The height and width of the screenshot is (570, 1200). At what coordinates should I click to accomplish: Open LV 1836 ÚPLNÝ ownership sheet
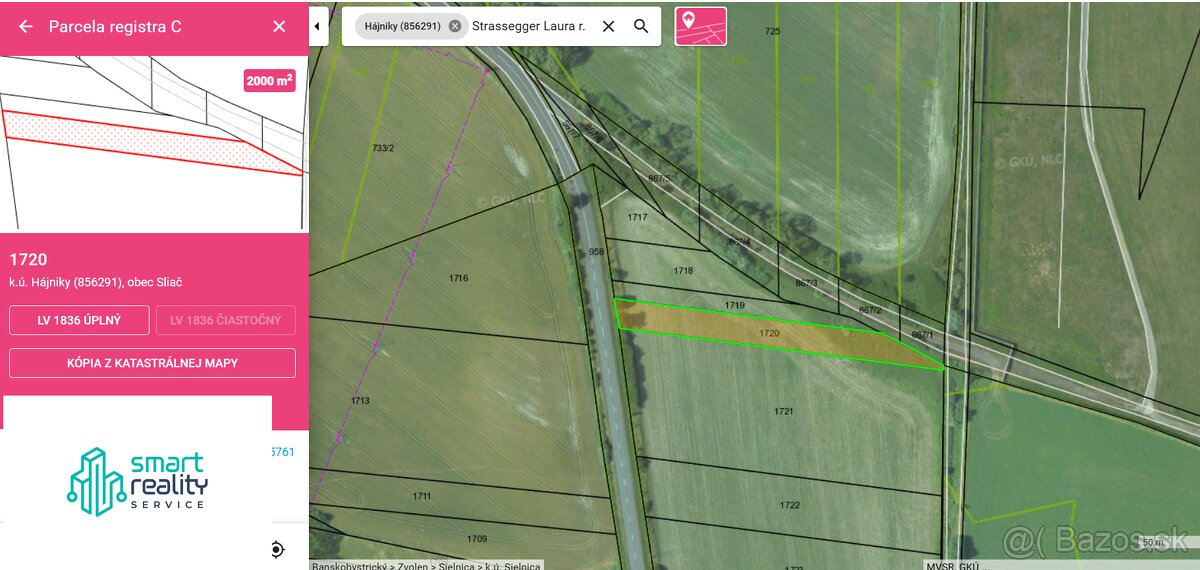[x=79, y=320]
